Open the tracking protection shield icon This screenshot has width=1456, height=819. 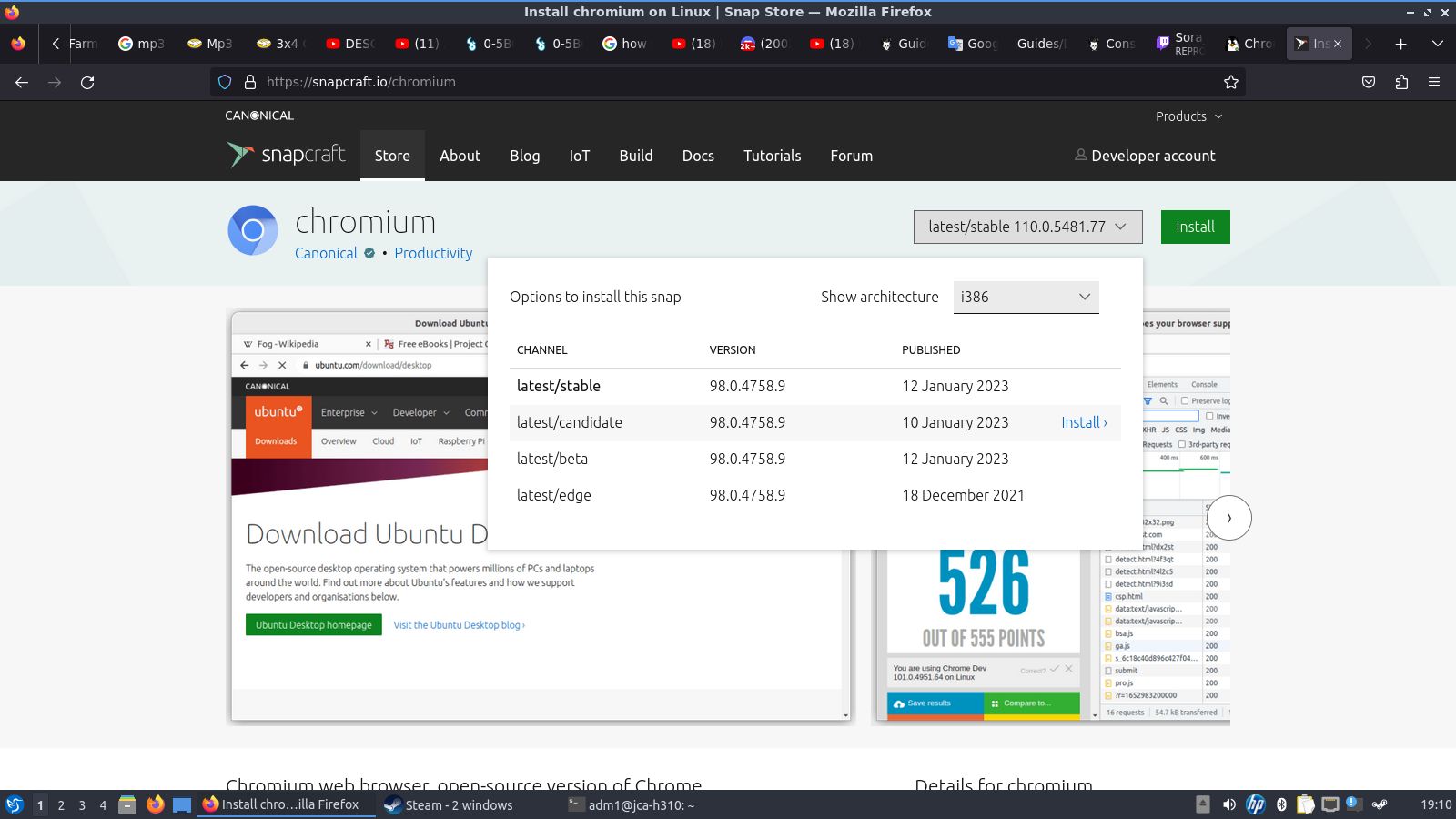(225, 82)
